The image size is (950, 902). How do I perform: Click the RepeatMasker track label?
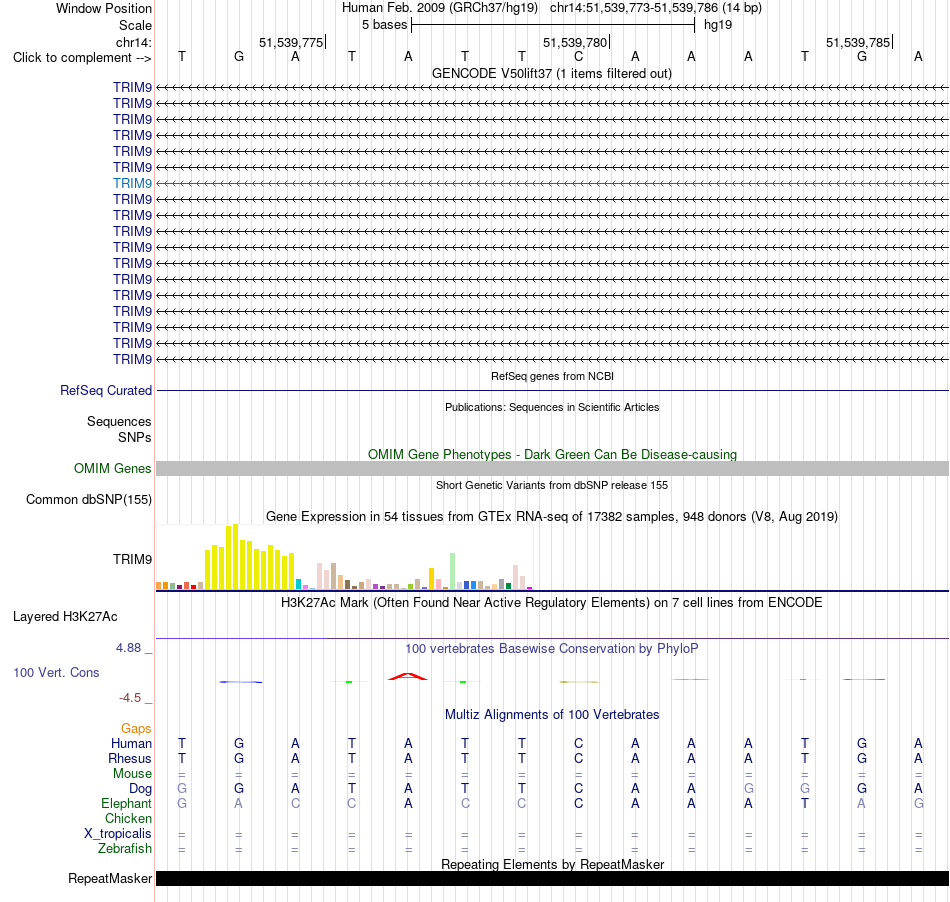pyautogui.click(x=110, y=878)
